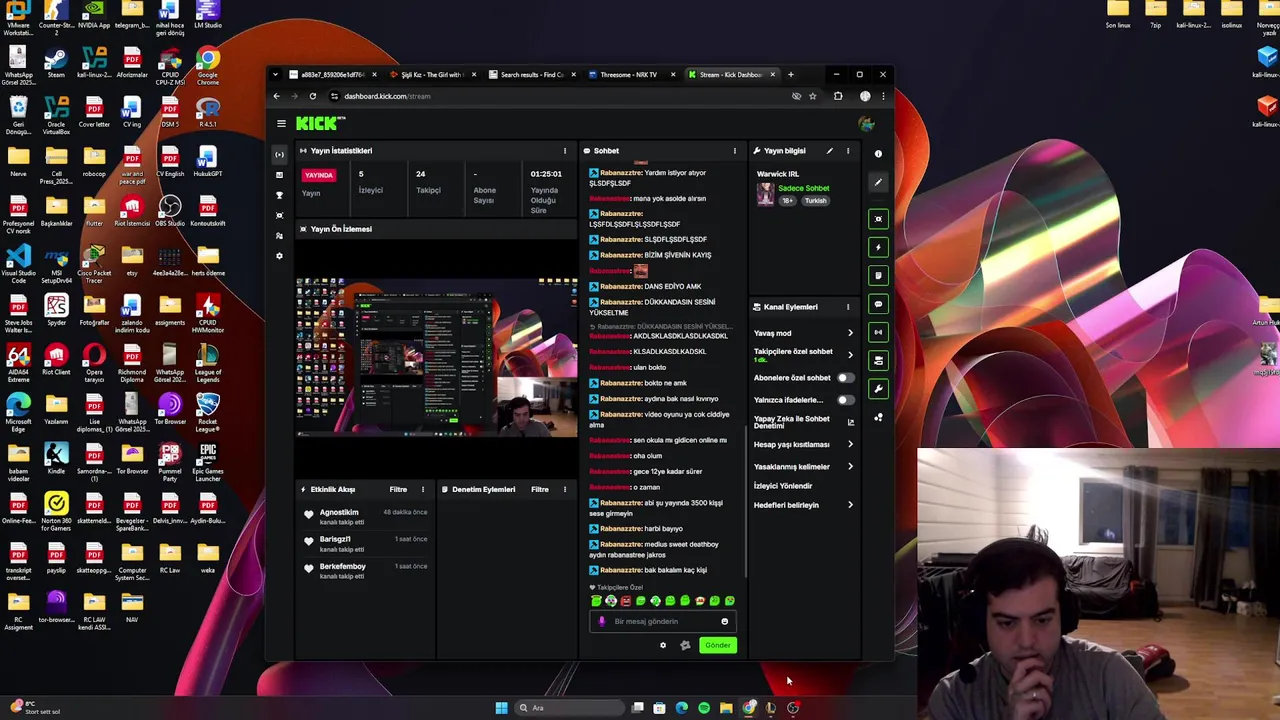Open Kanal Eylemleri three-dot menu

(x=847, y=307)
